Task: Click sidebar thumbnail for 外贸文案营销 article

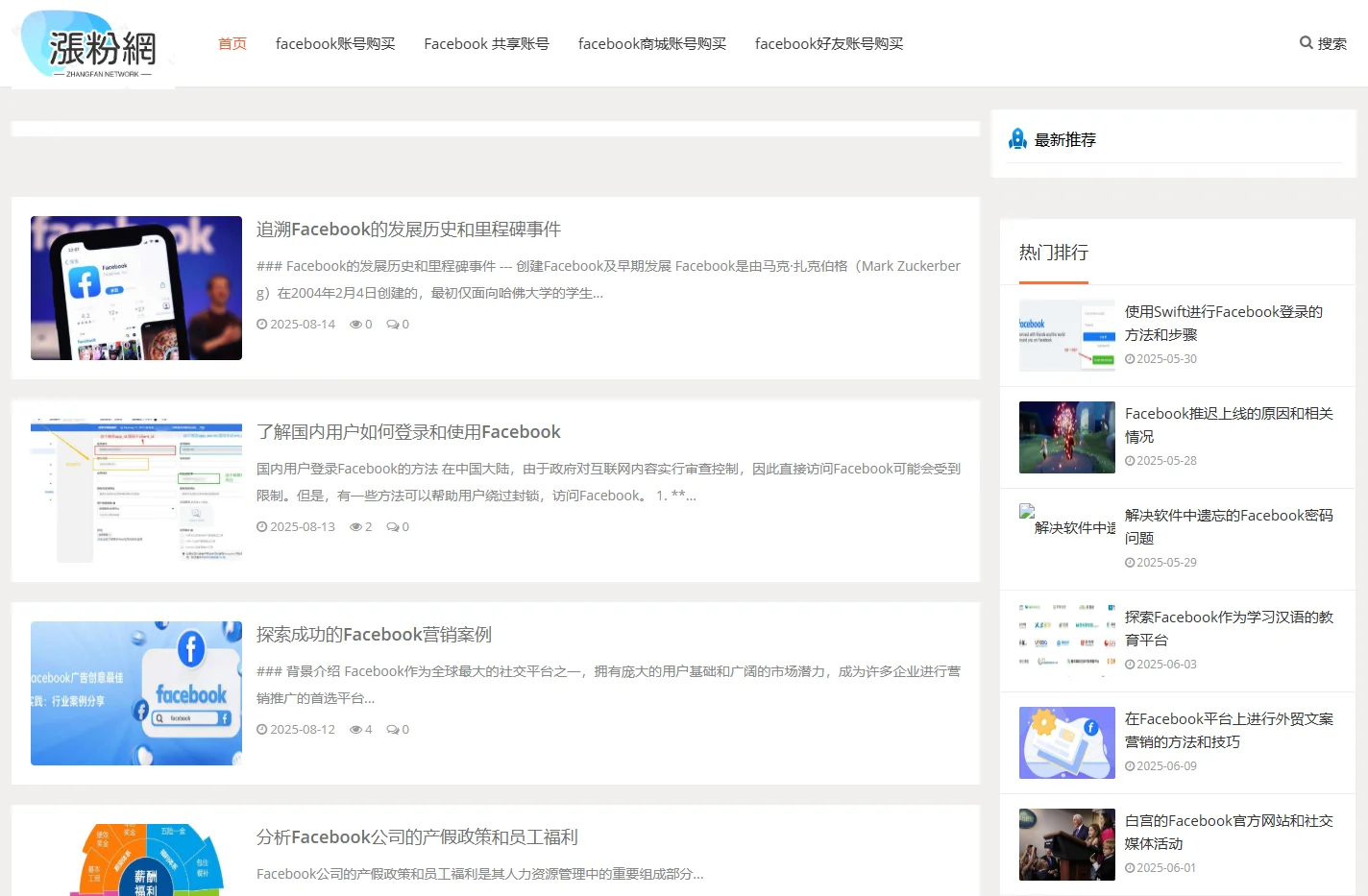Action: coord(1067,743)
